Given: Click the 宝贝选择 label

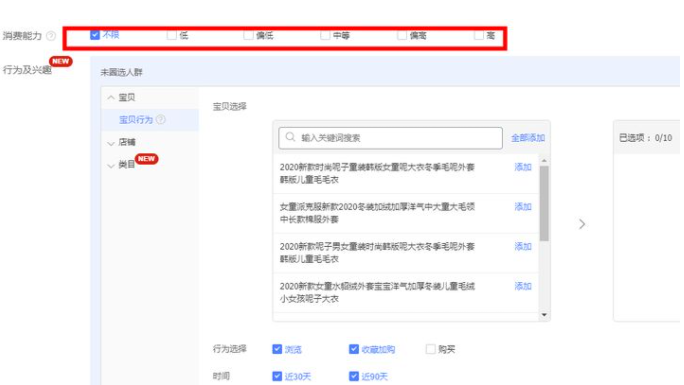Looking at the screenshot, I should (229, 106).
